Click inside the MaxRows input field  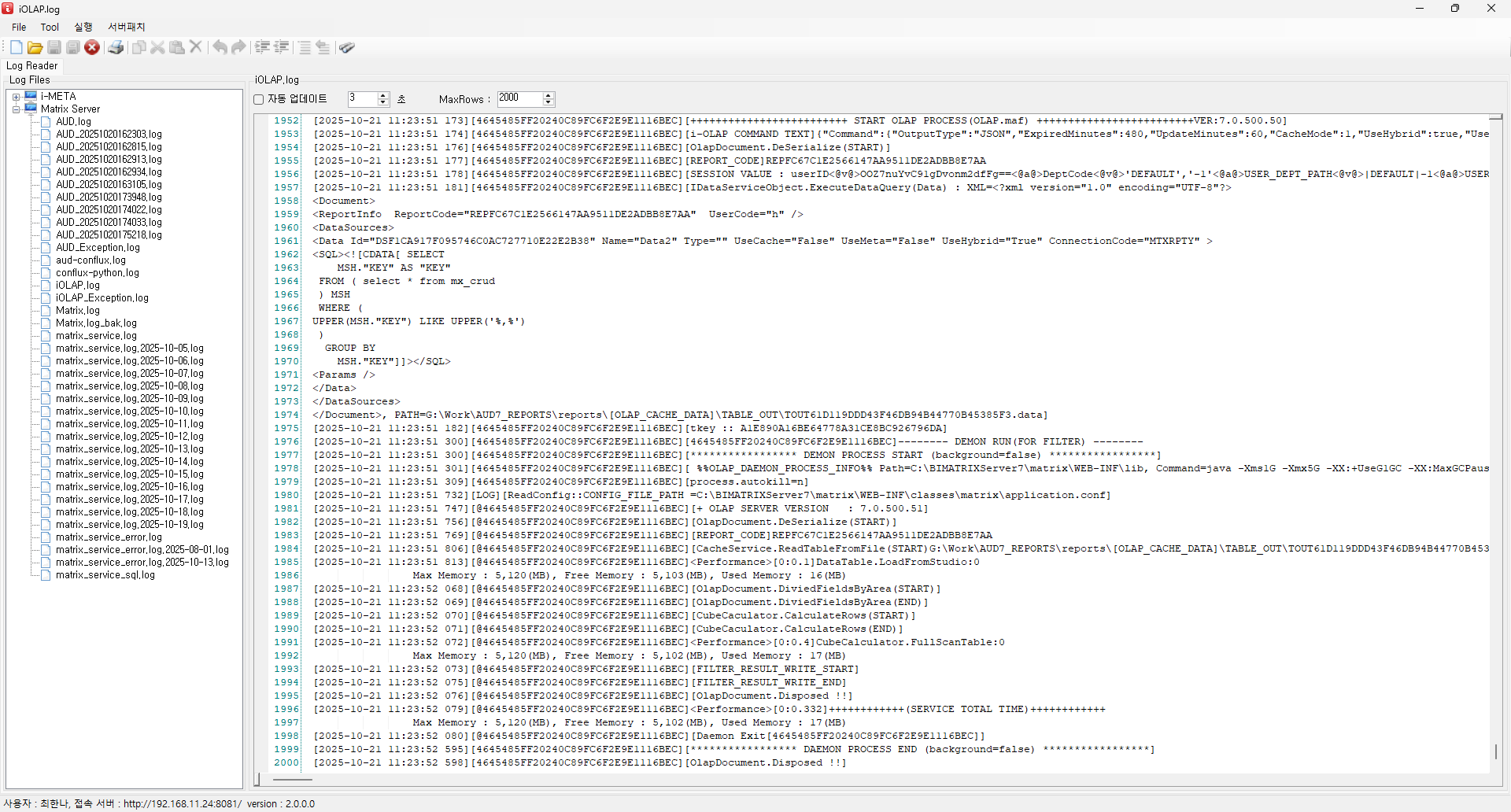519,98
